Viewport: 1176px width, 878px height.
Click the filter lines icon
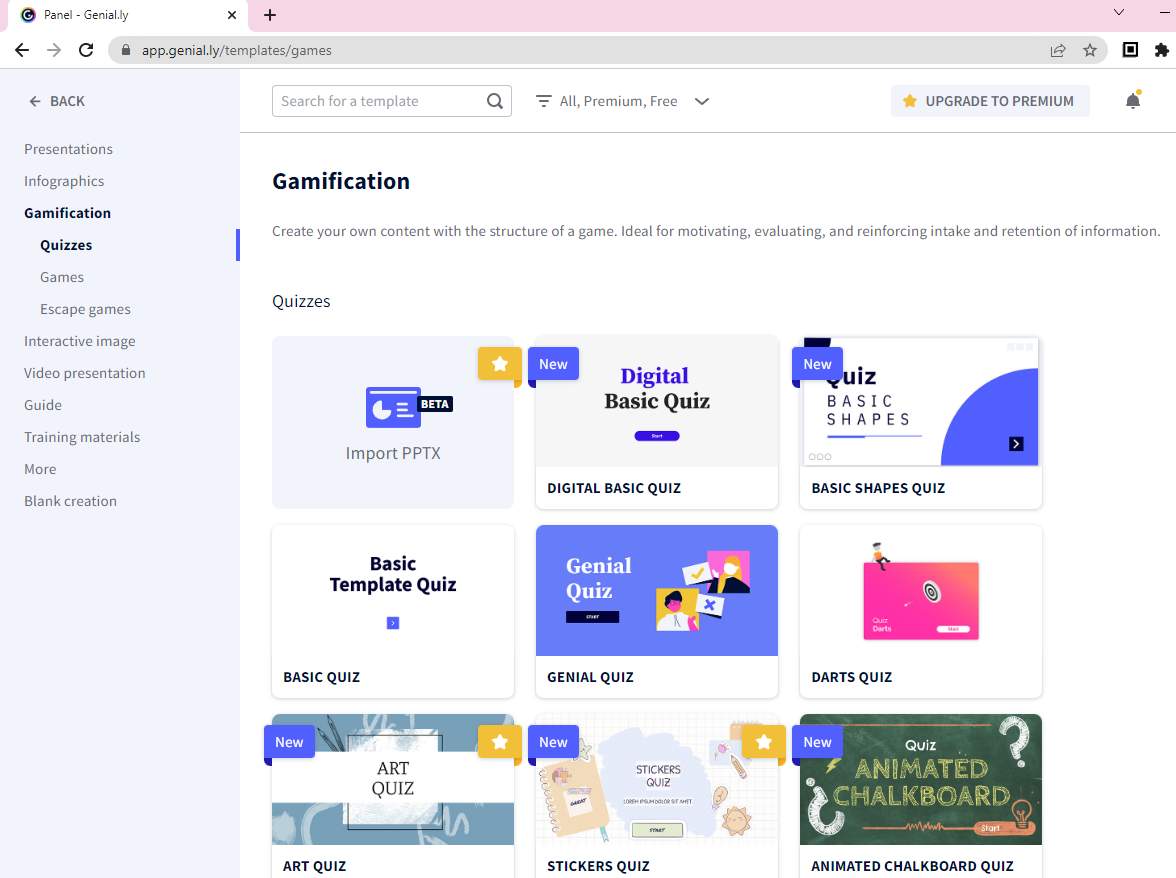[x=543, y=101]
